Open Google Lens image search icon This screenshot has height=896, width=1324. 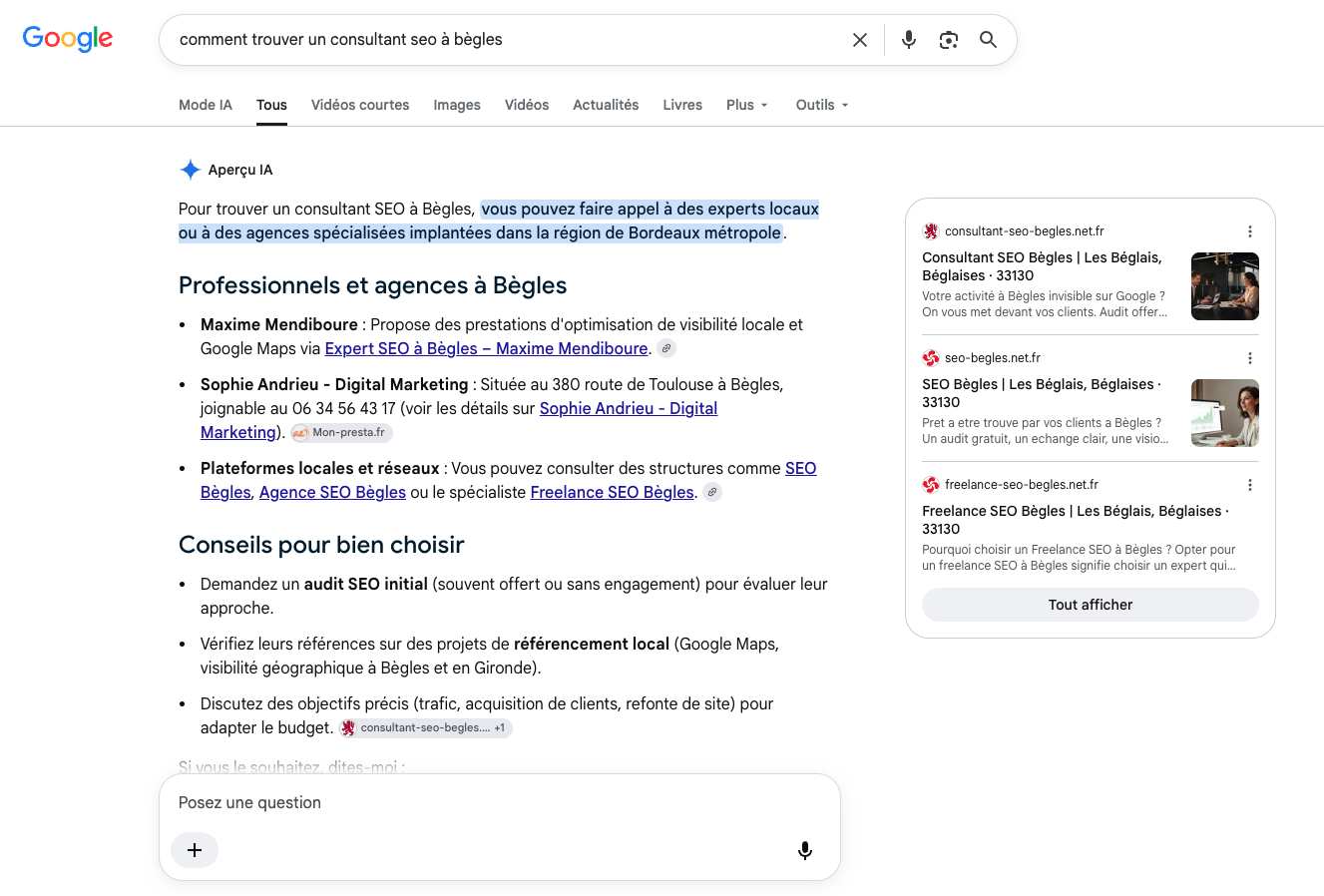point(949,40)
